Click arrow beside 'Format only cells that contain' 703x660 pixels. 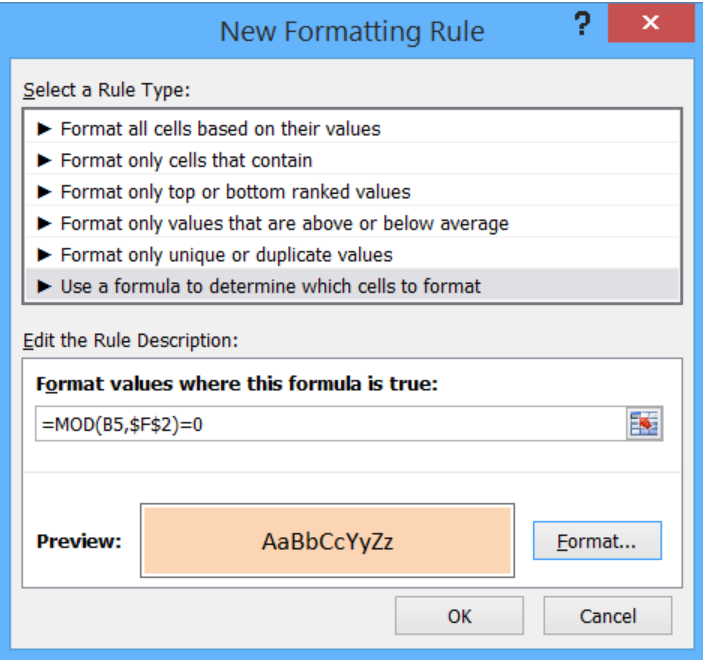point(44,161)
